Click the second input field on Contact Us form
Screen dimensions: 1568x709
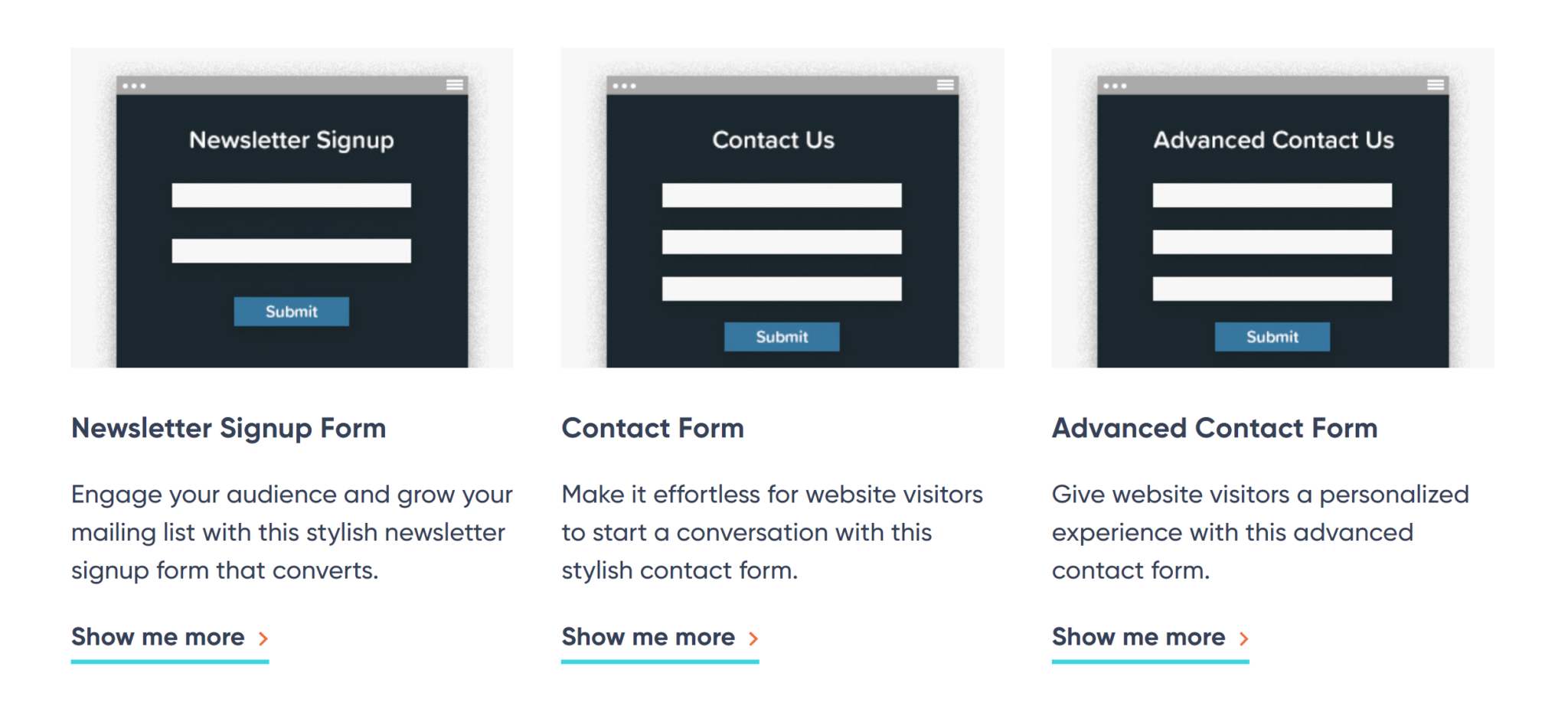[x=782, y=241]
